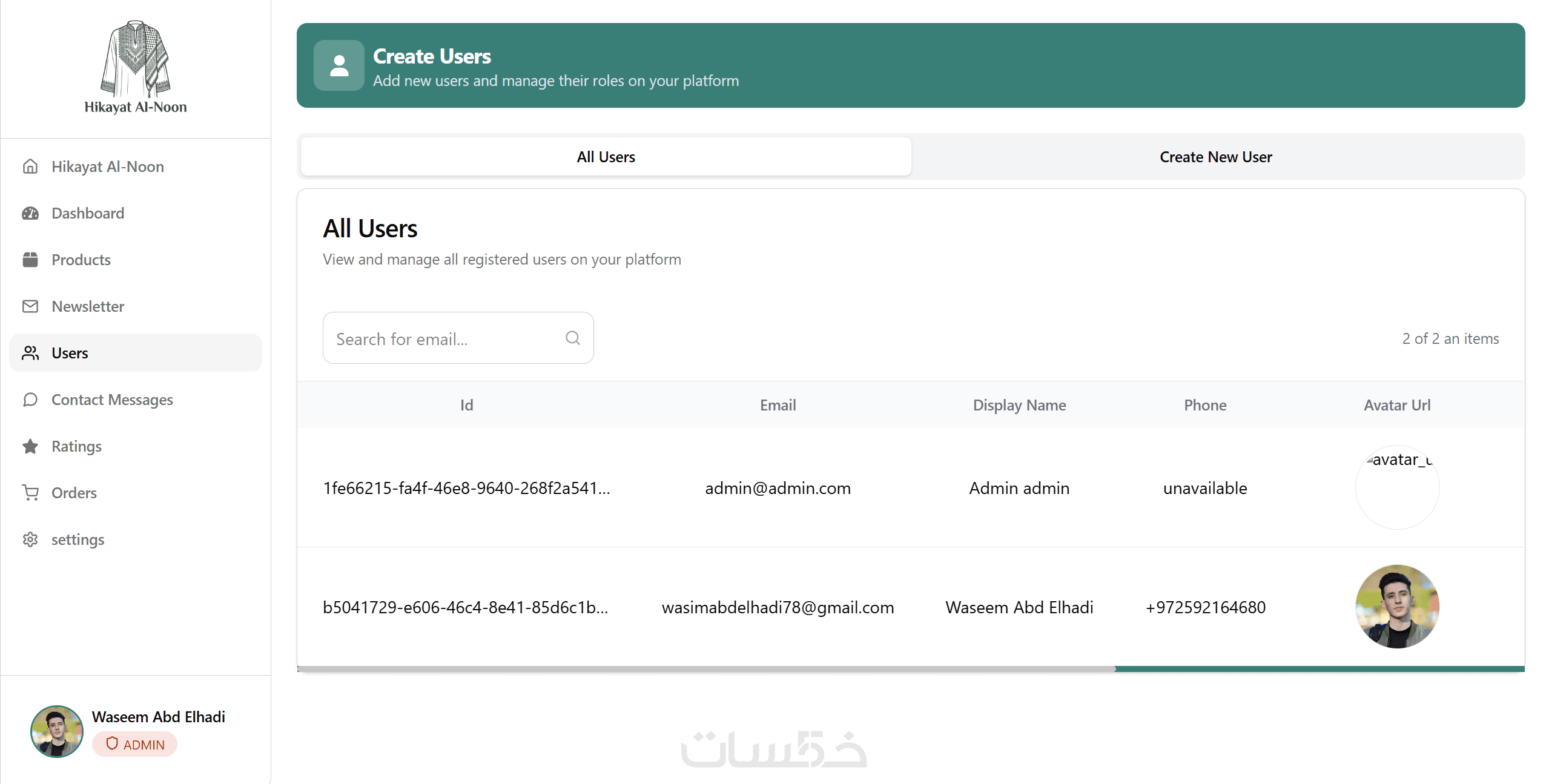Click the ADMIN role badge

pyautogui.click(x=134, y=744)
